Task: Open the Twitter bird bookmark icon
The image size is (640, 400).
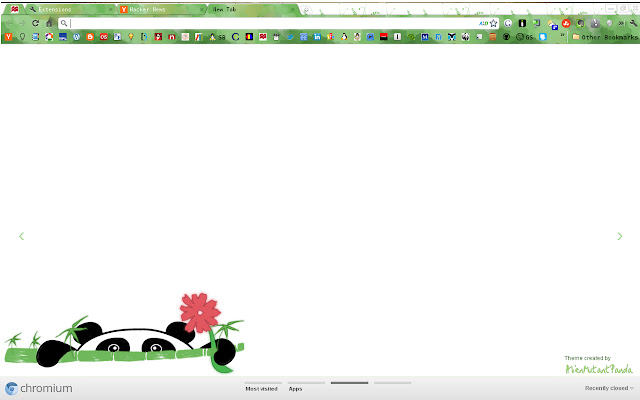Action: coord(290,37)
